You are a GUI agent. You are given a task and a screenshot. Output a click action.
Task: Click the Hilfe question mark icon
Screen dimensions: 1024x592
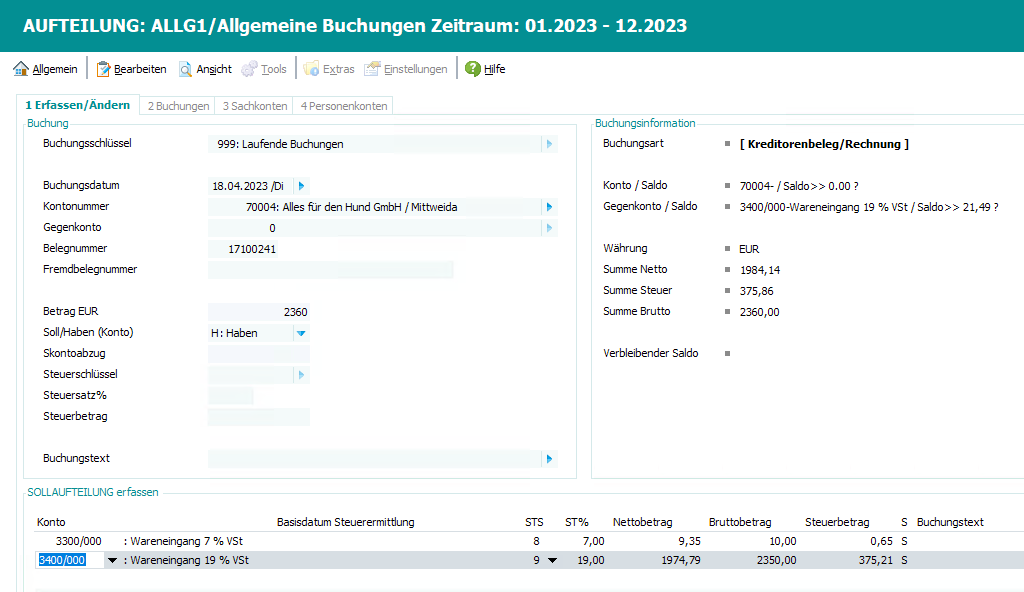click(473, 69)
